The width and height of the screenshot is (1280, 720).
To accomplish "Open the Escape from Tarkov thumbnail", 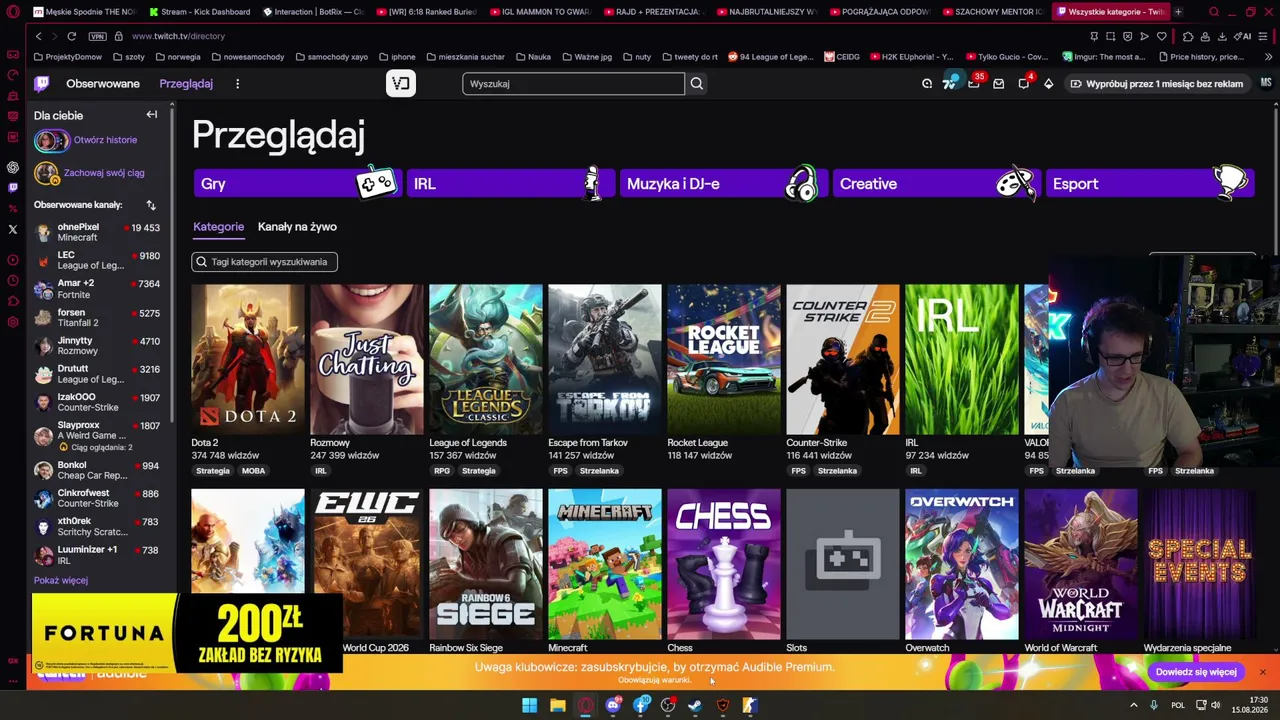I will [605, 359].
